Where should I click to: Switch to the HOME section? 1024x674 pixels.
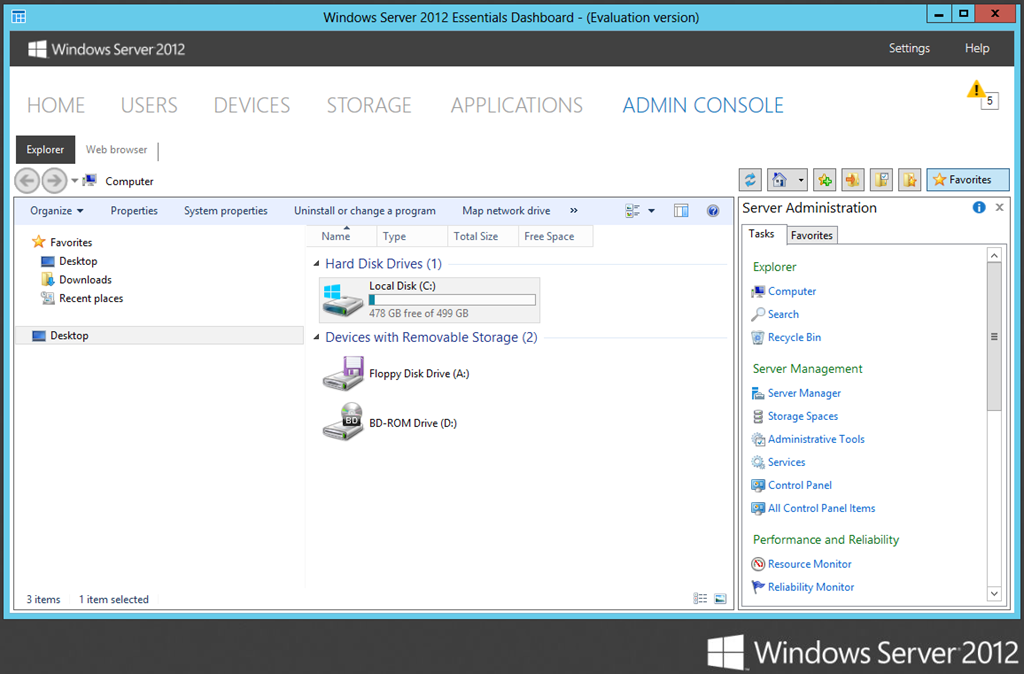pos(56,105)
